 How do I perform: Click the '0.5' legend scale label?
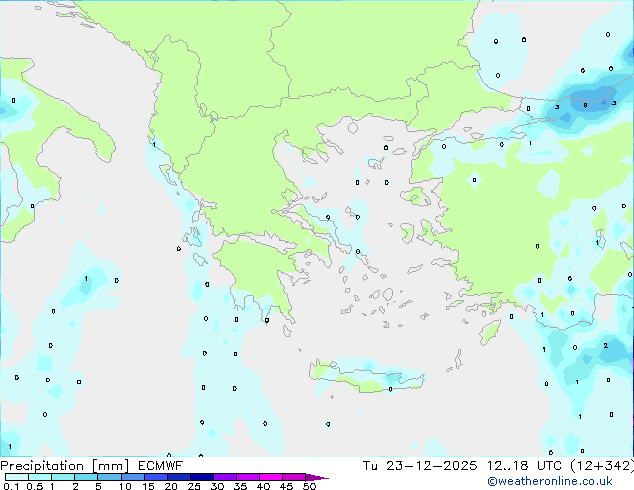(35, 486)
